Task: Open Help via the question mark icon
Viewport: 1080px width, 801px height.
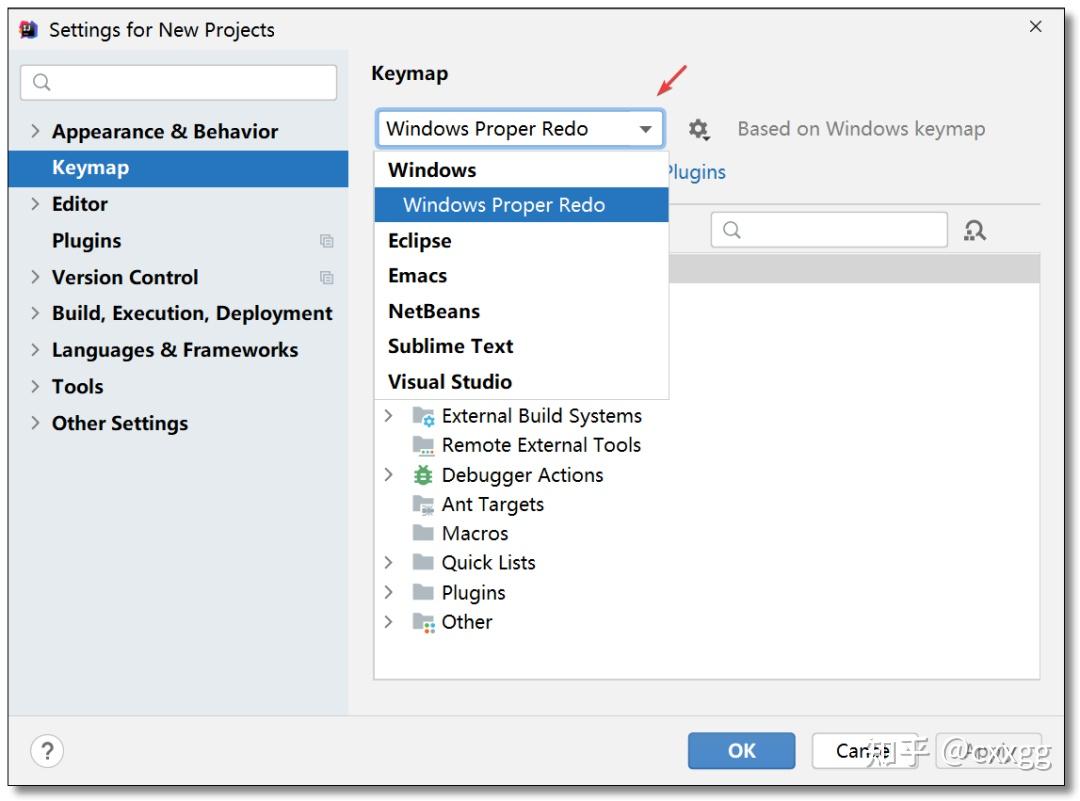Action: coord(47,749)
